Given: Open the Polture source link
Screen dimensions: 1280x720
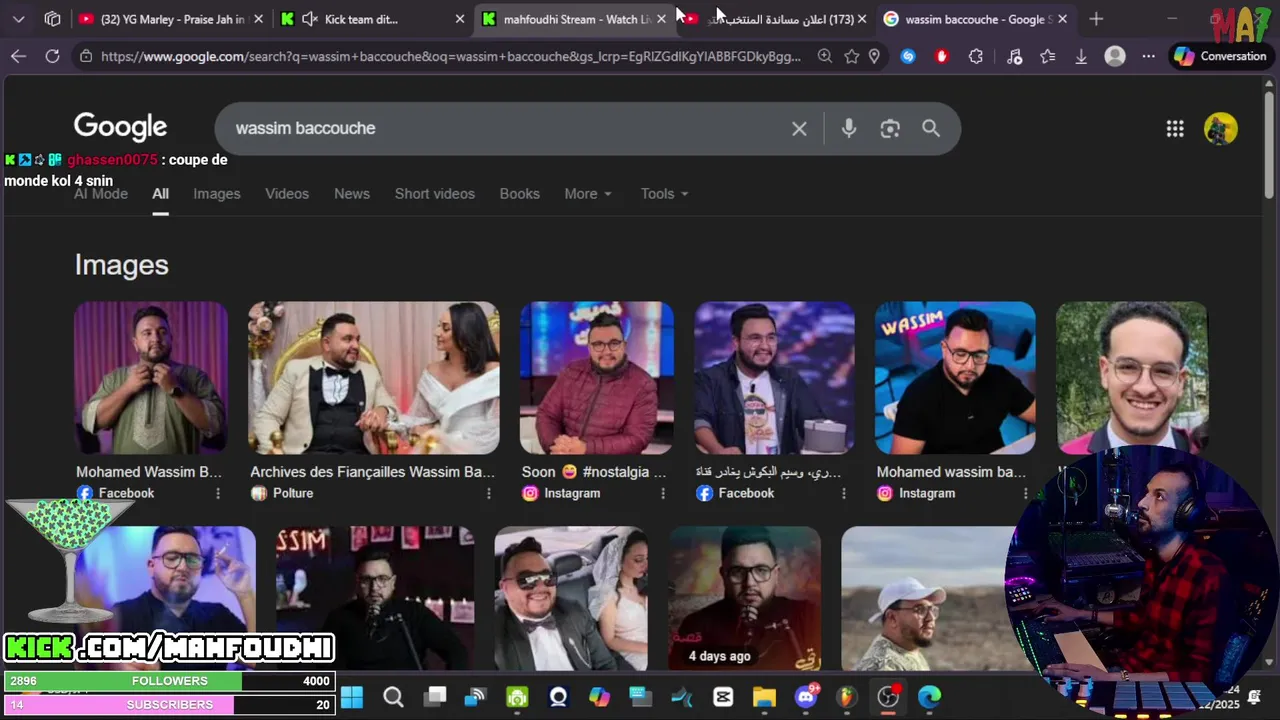Looking at the screenshot, I should (282, 493).
